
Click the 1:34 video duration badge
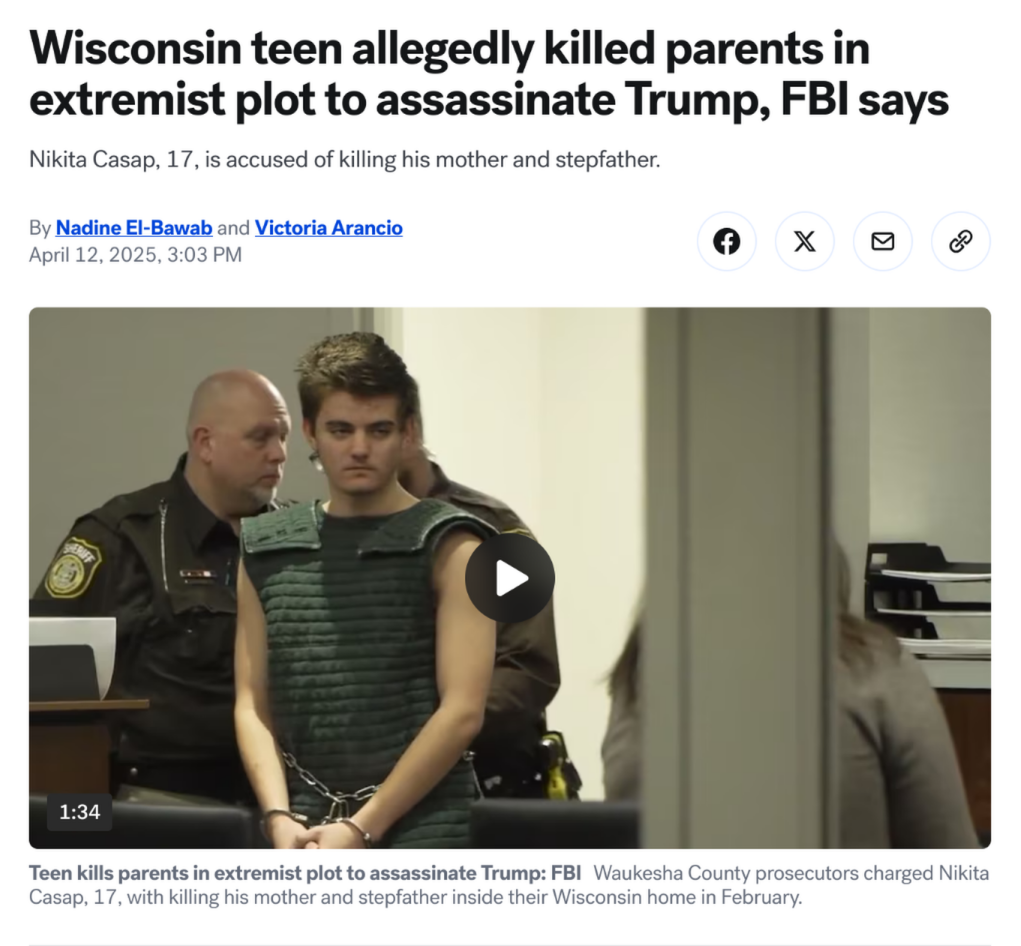(x=79, y=812)
